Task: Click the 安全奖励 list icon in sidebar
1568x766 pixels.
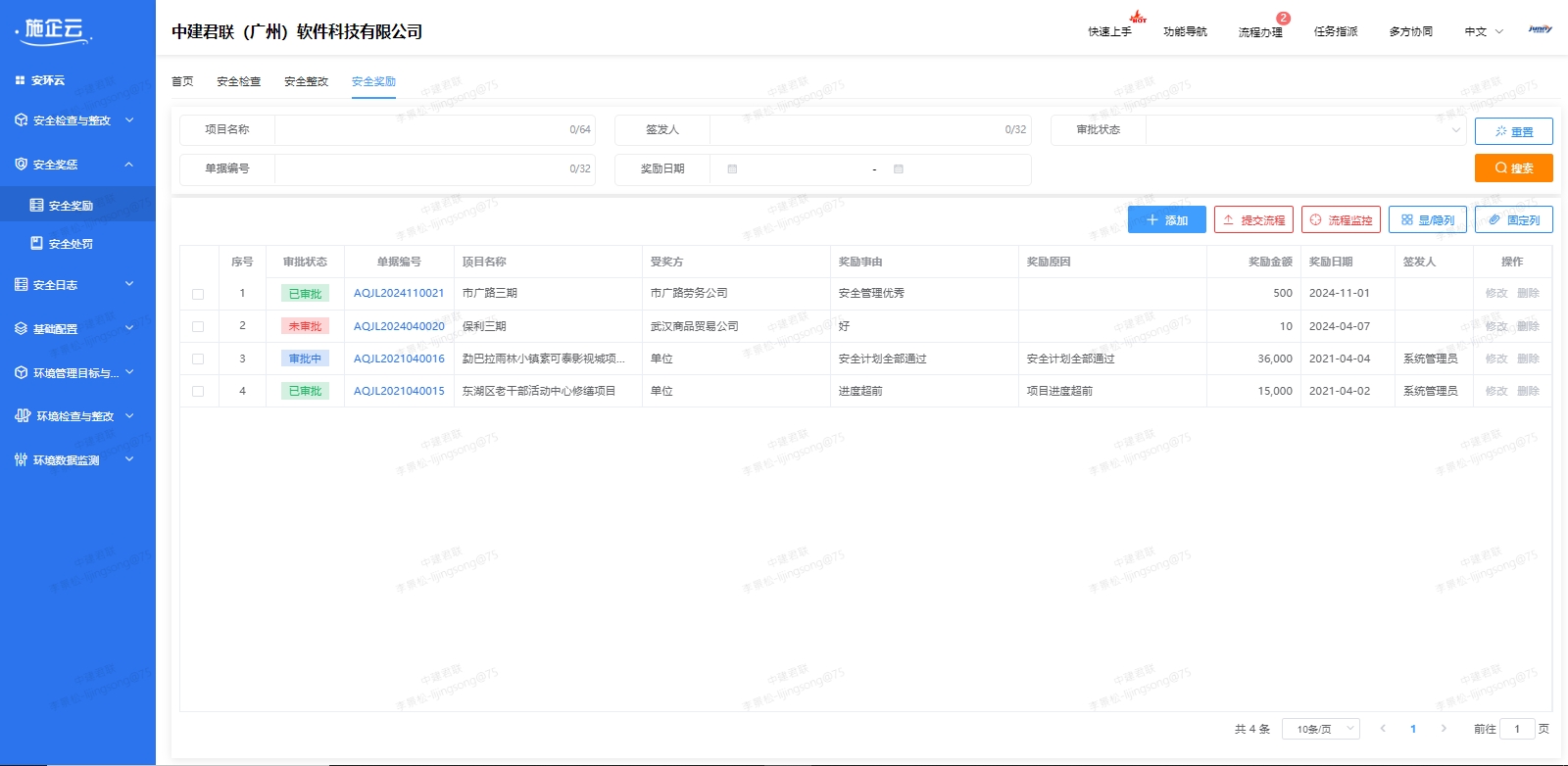Action: (x=37, y=205)
